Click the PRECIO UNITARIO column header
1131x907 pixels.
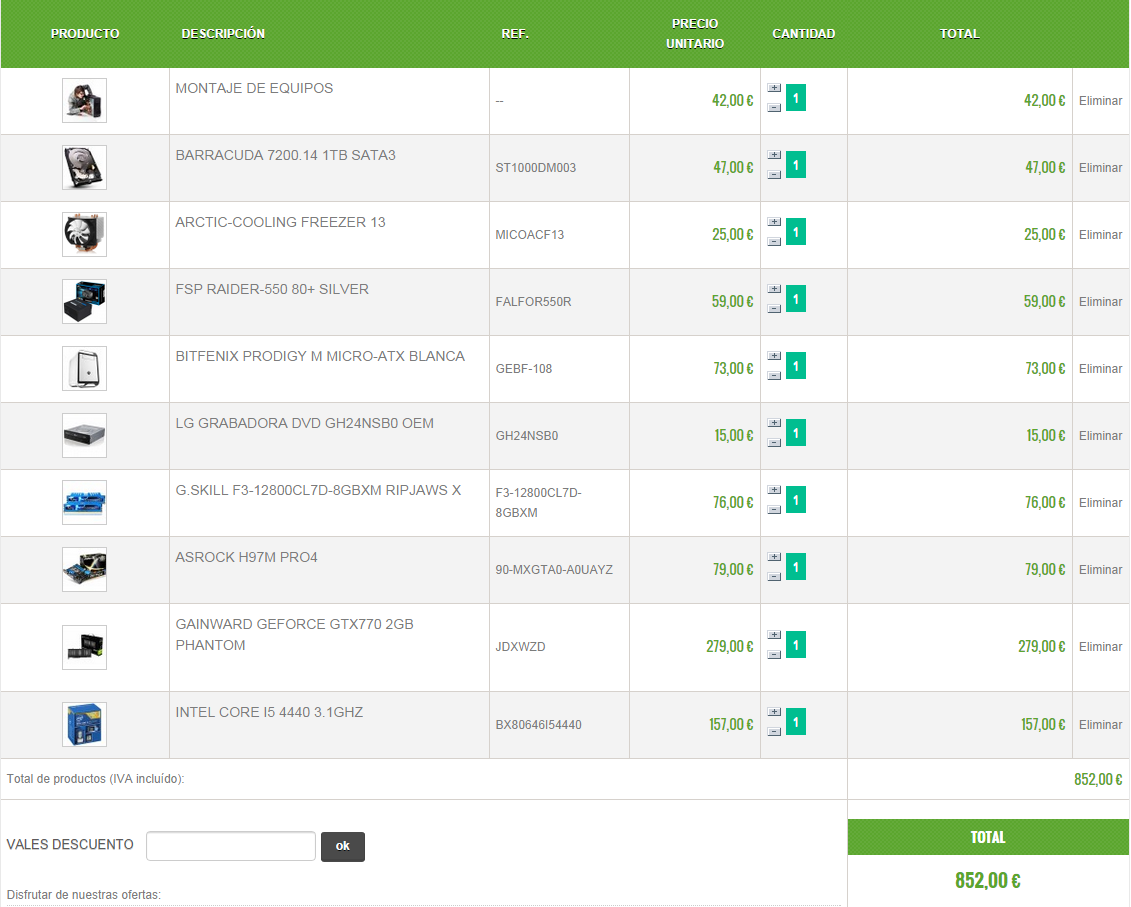pos(695,34)
